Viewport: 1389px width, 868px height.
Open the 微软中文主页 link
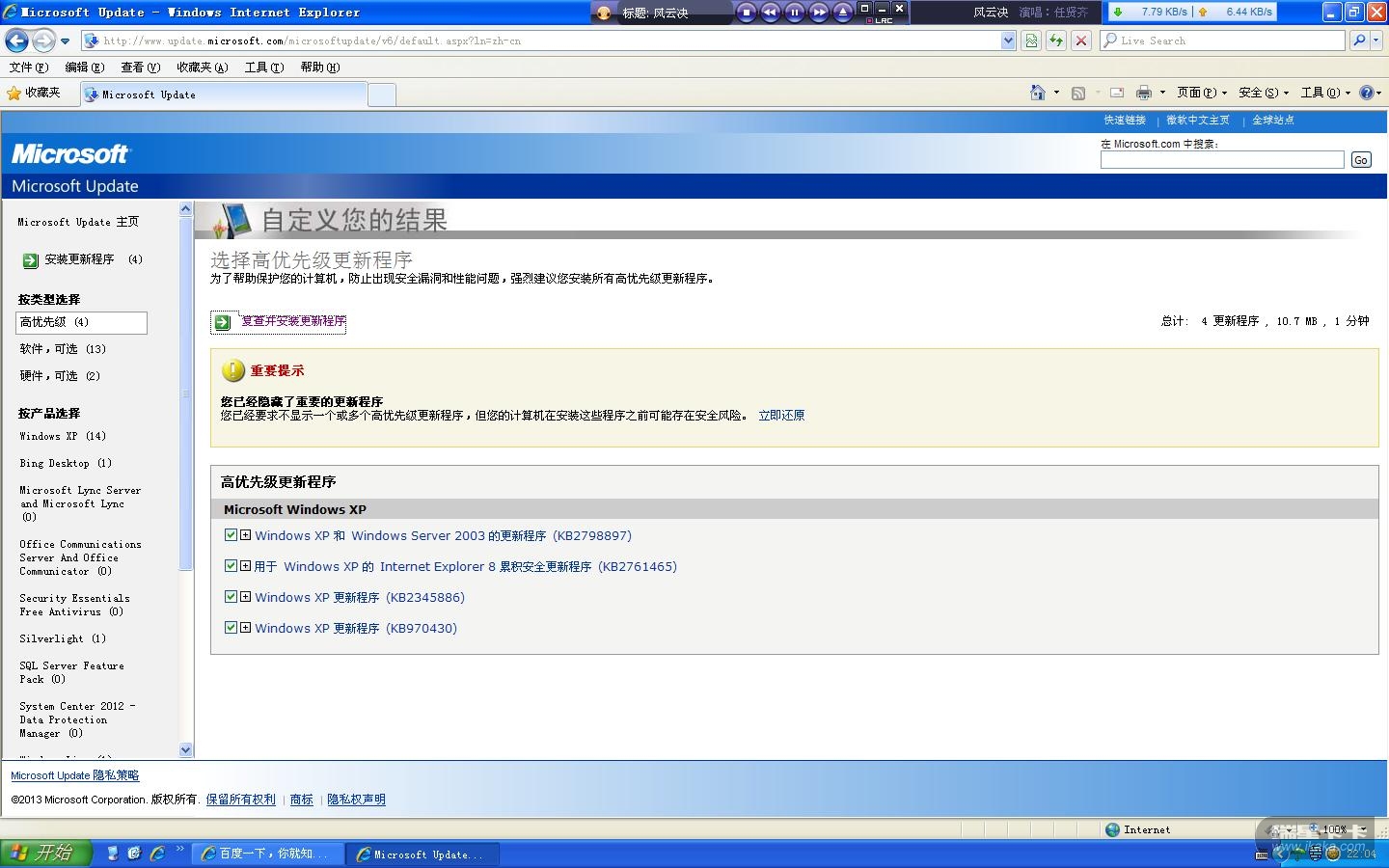[1198, 121]
